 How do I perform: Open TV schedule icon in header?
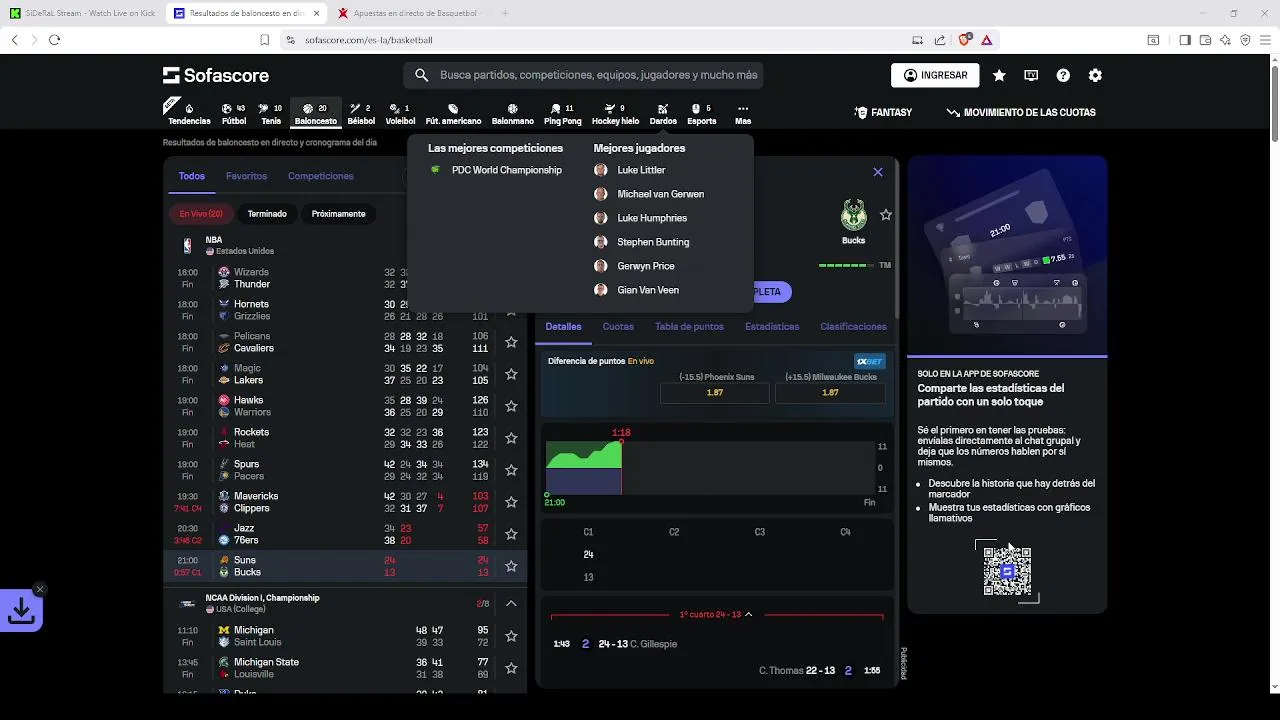click(x=1031, y=75)
